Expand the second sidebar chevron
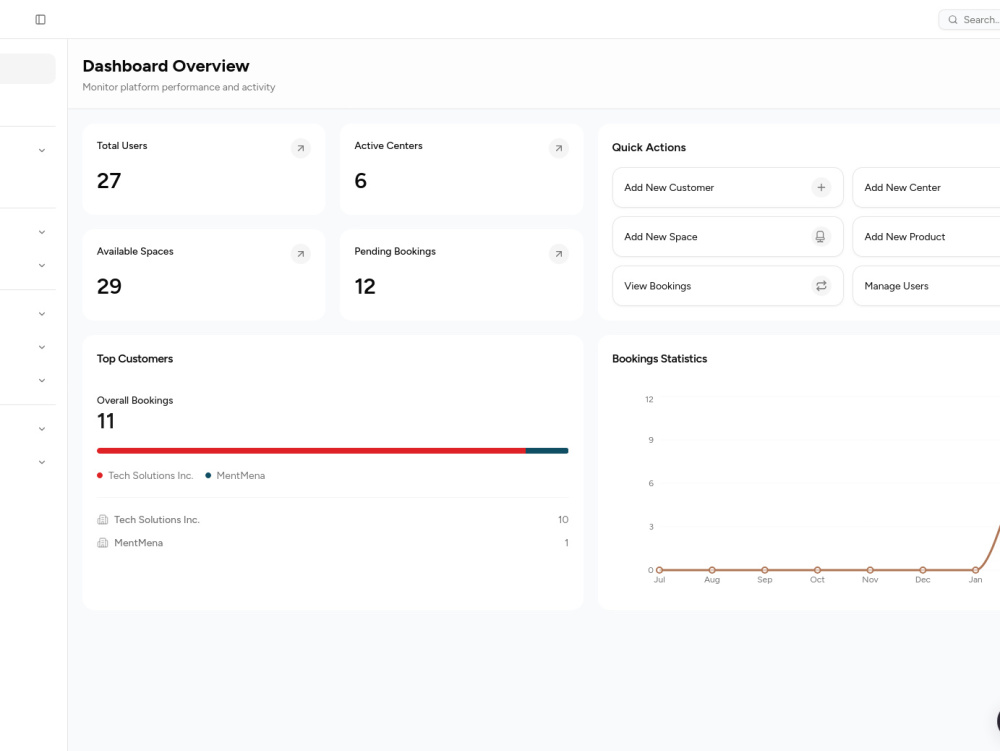Viewport: 1000px width, 751px height. (x=42, y=232)
